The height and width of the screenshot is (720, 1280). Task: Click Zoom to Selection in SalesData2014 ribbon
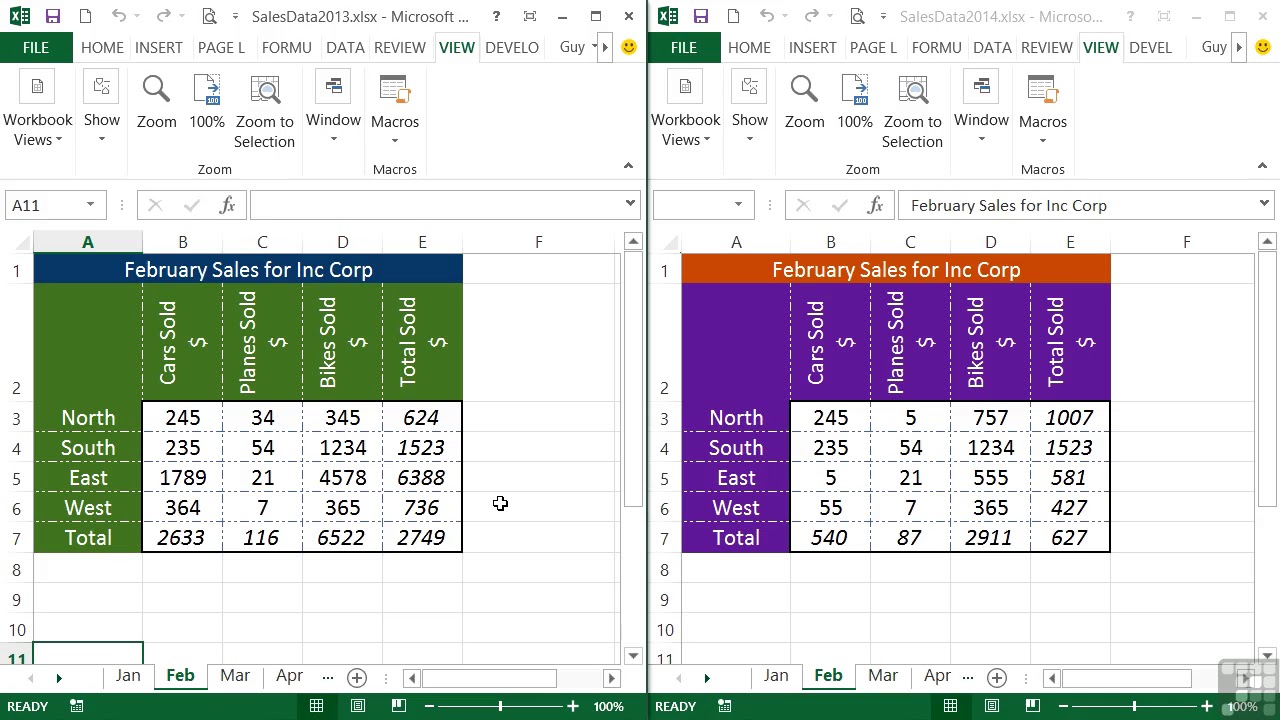[x=913, y=112]
